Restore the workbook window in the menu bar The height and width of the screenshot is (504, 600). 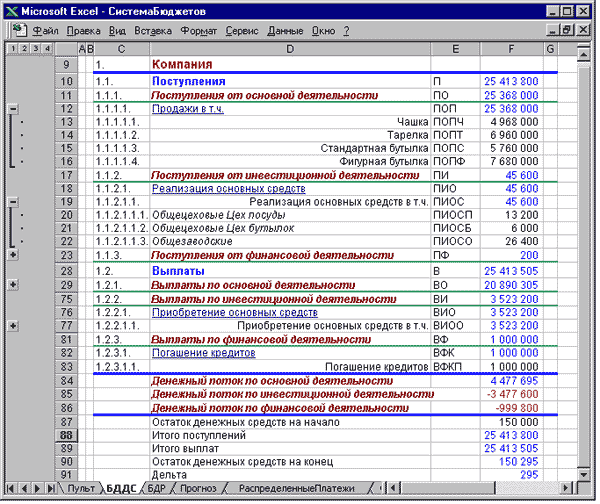pos(567,30)
